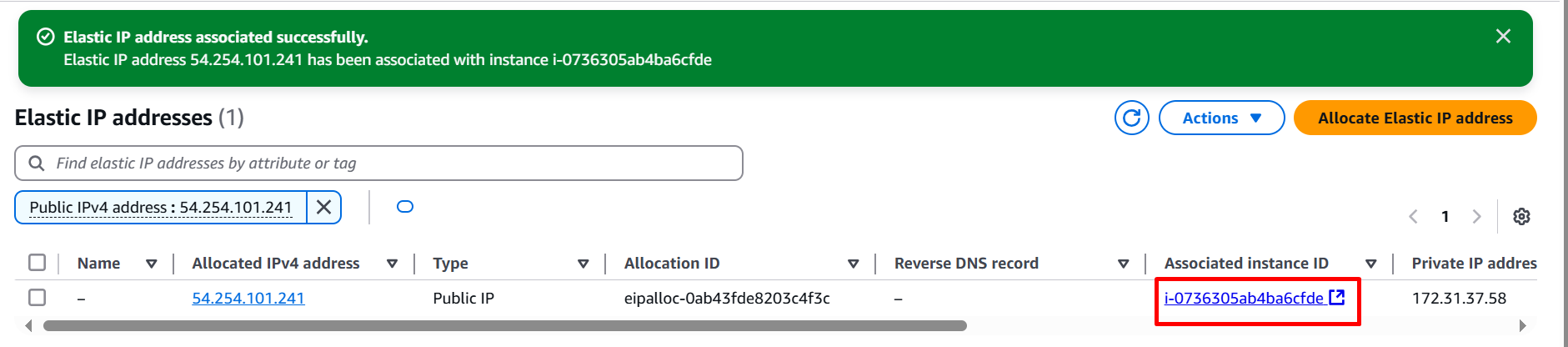Go to previous page arrow
The width and height of the screenshot is (1568, 347).
1413,217
